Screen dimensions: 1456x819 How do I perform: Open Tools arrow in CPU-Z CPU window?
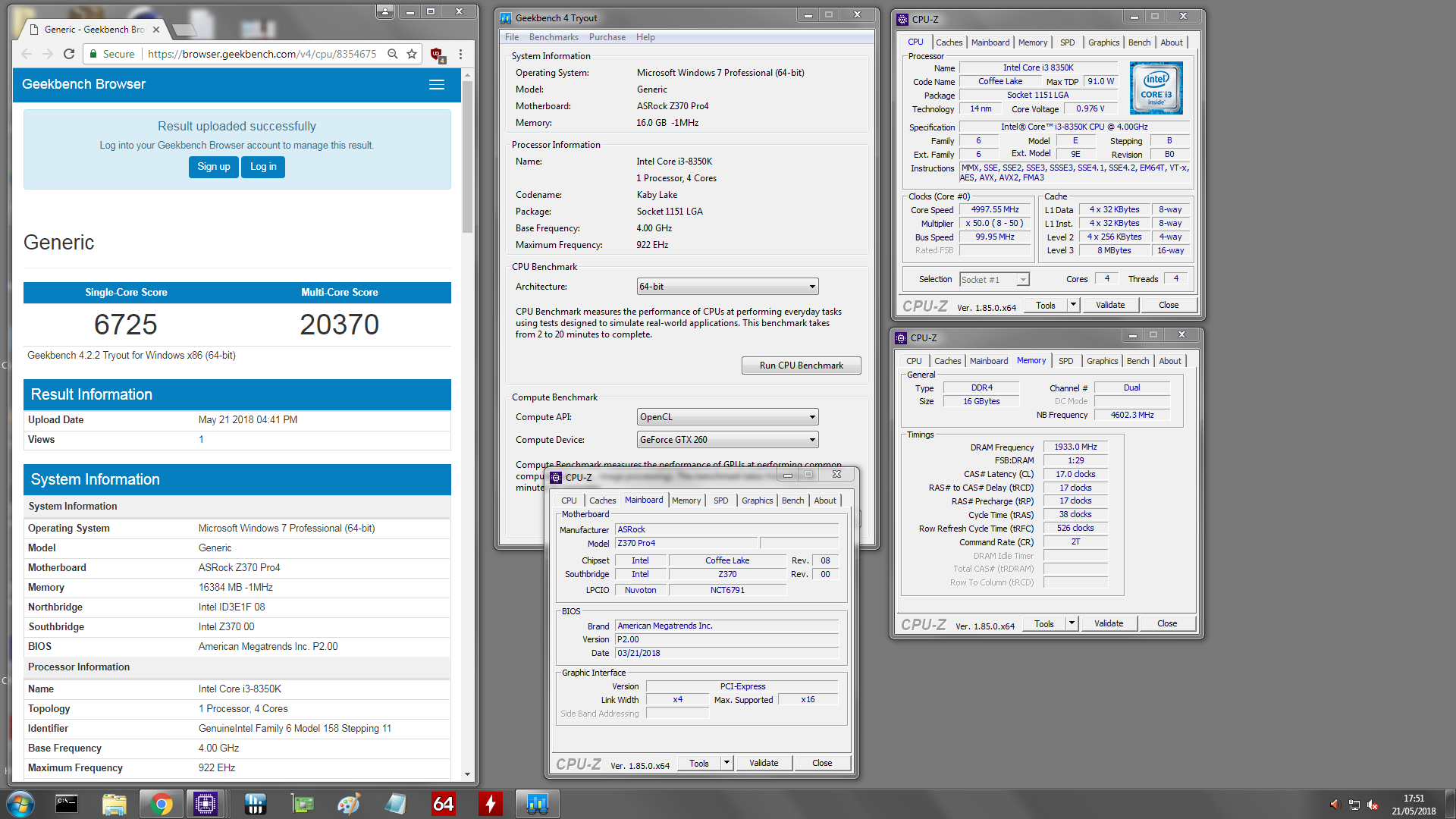(1073, 305)
